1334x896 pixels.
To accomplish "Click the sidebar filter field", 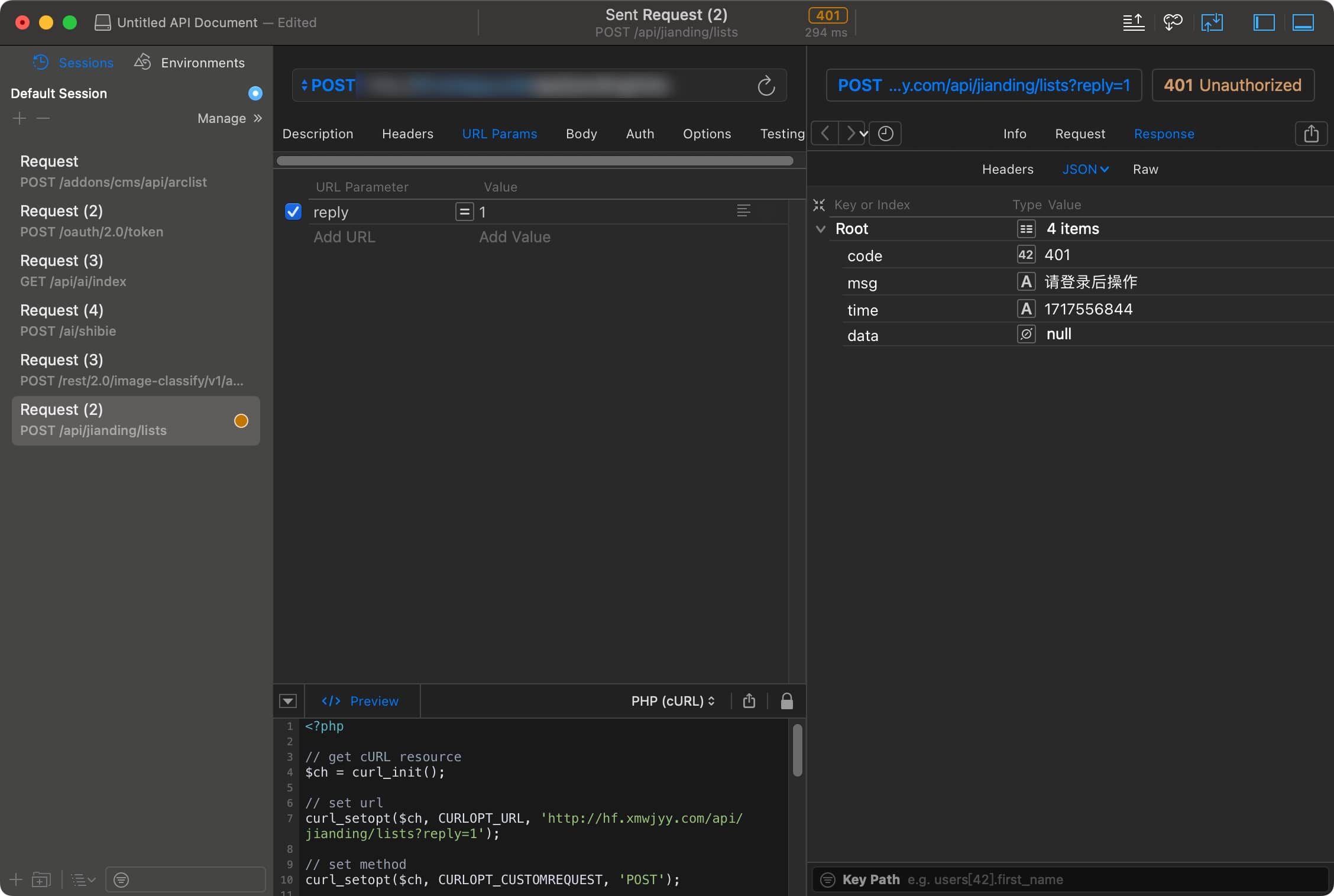I will coord(186,880).
